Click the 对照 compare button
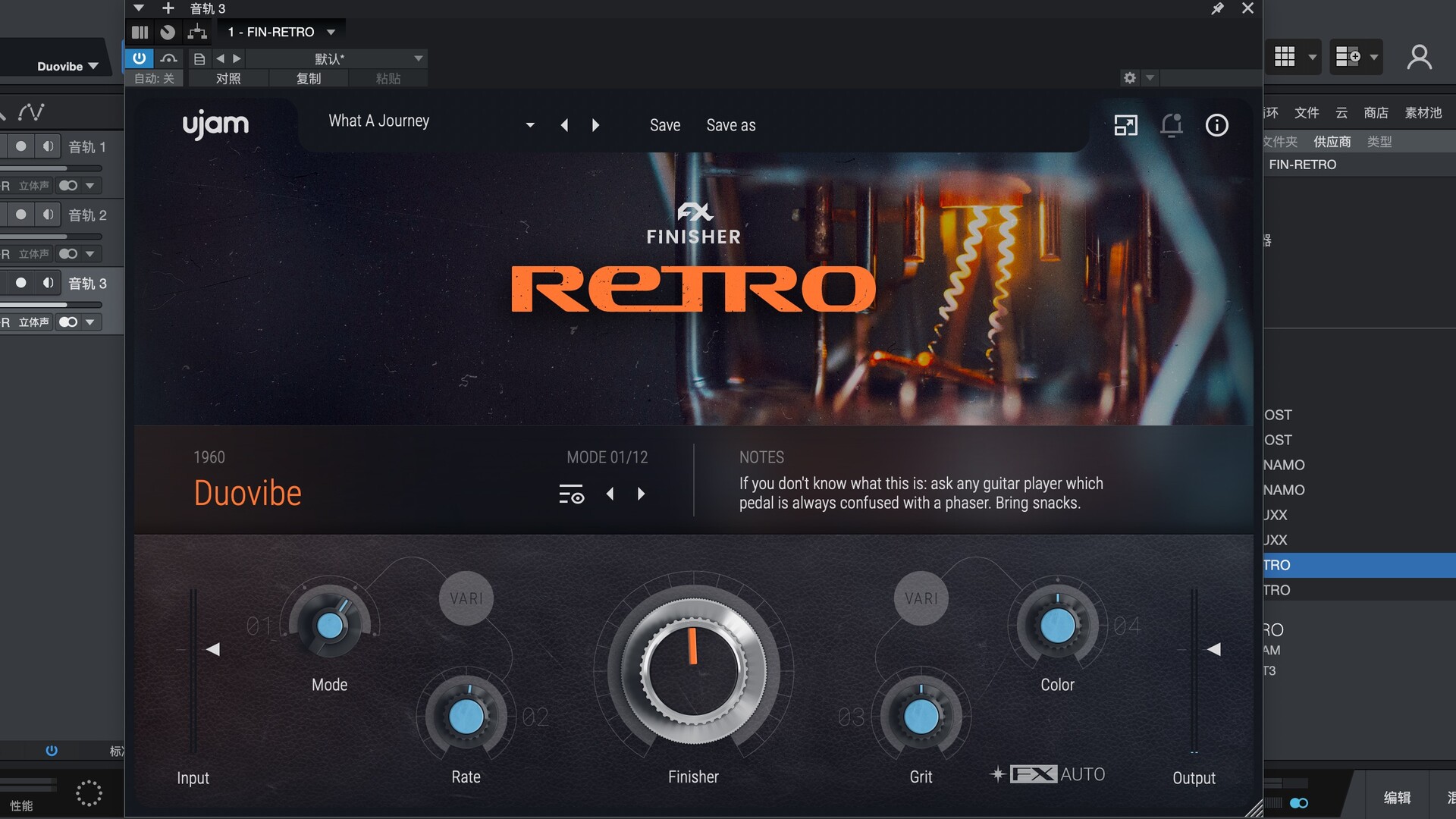Viewport: 1456px width, 819px height. coord(228,78)
